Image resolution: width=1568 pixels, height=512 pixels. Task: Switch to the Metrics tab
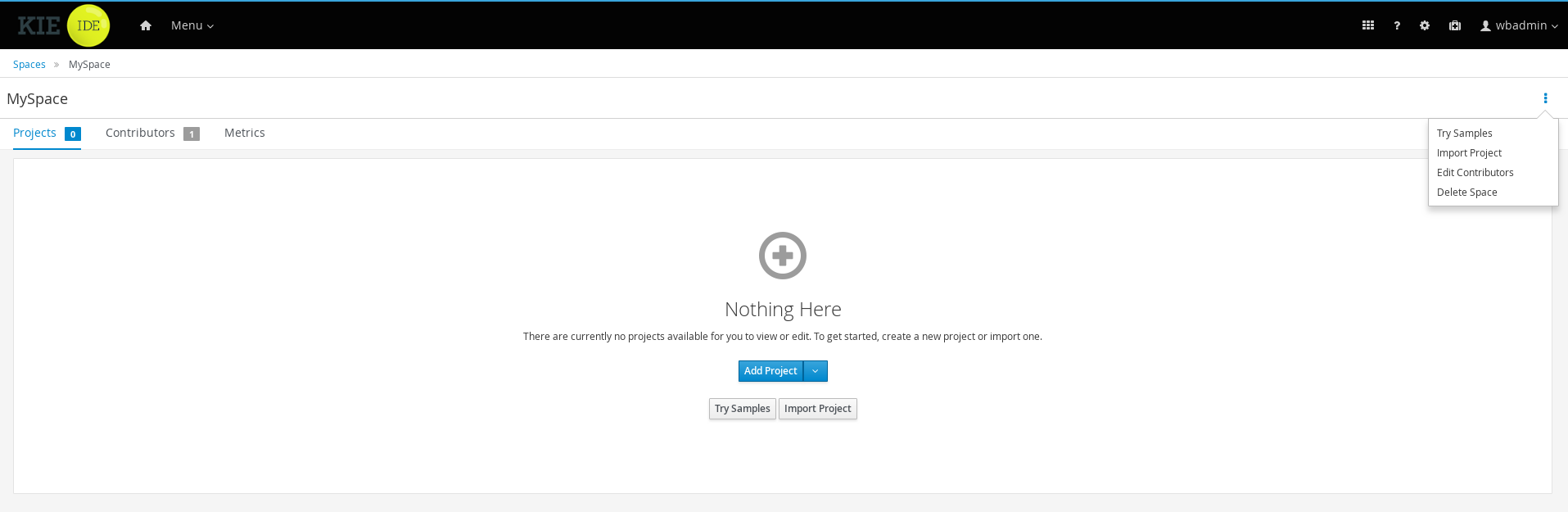click(x=244, y=133)
